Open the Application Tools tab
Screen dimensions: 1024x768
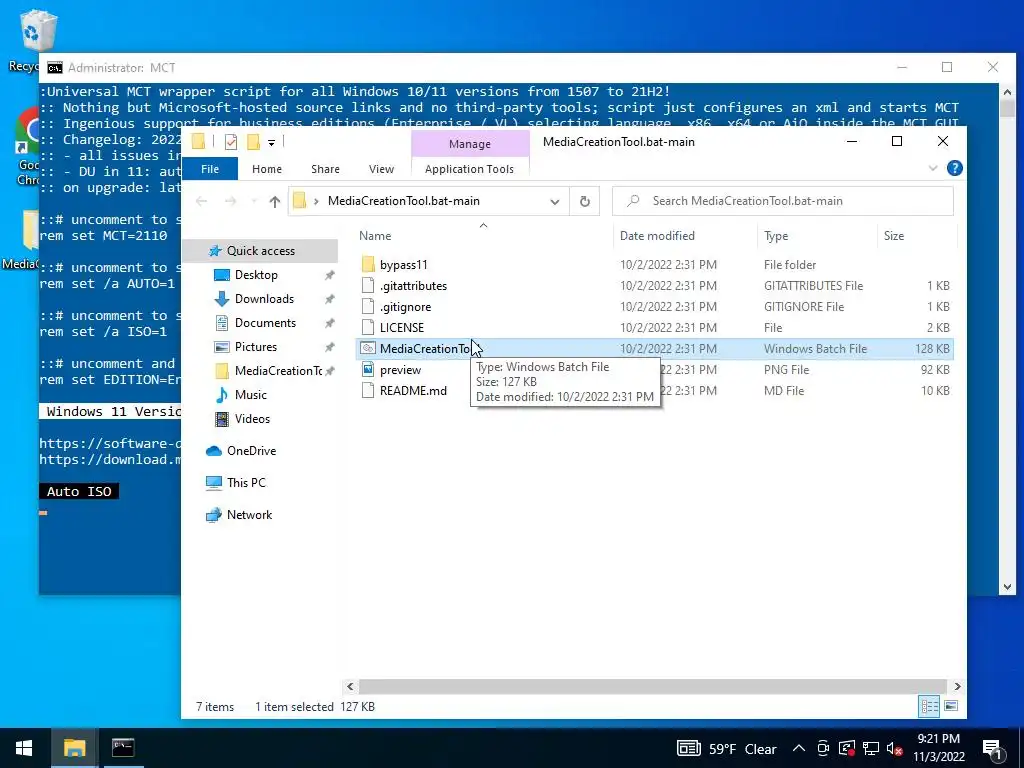(x=469, y=168)
